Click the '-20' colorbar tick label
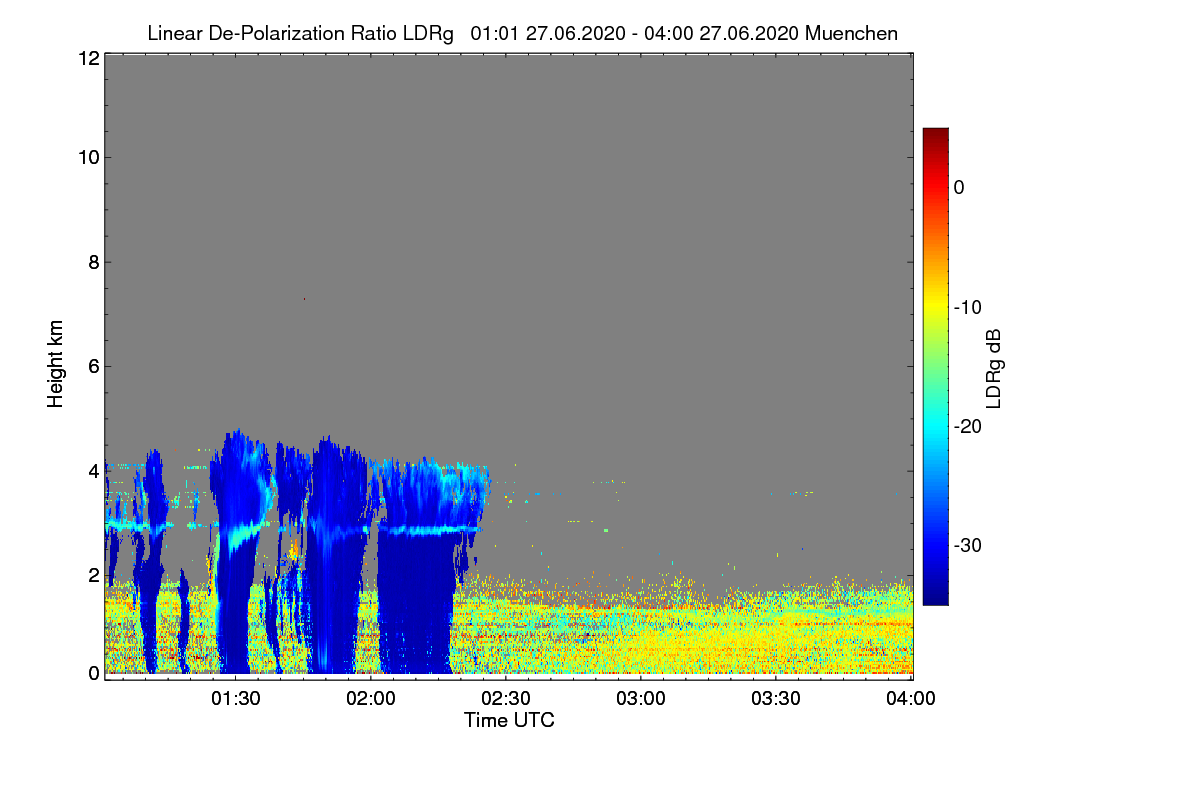1200x800 pixels. click(967, 426)
